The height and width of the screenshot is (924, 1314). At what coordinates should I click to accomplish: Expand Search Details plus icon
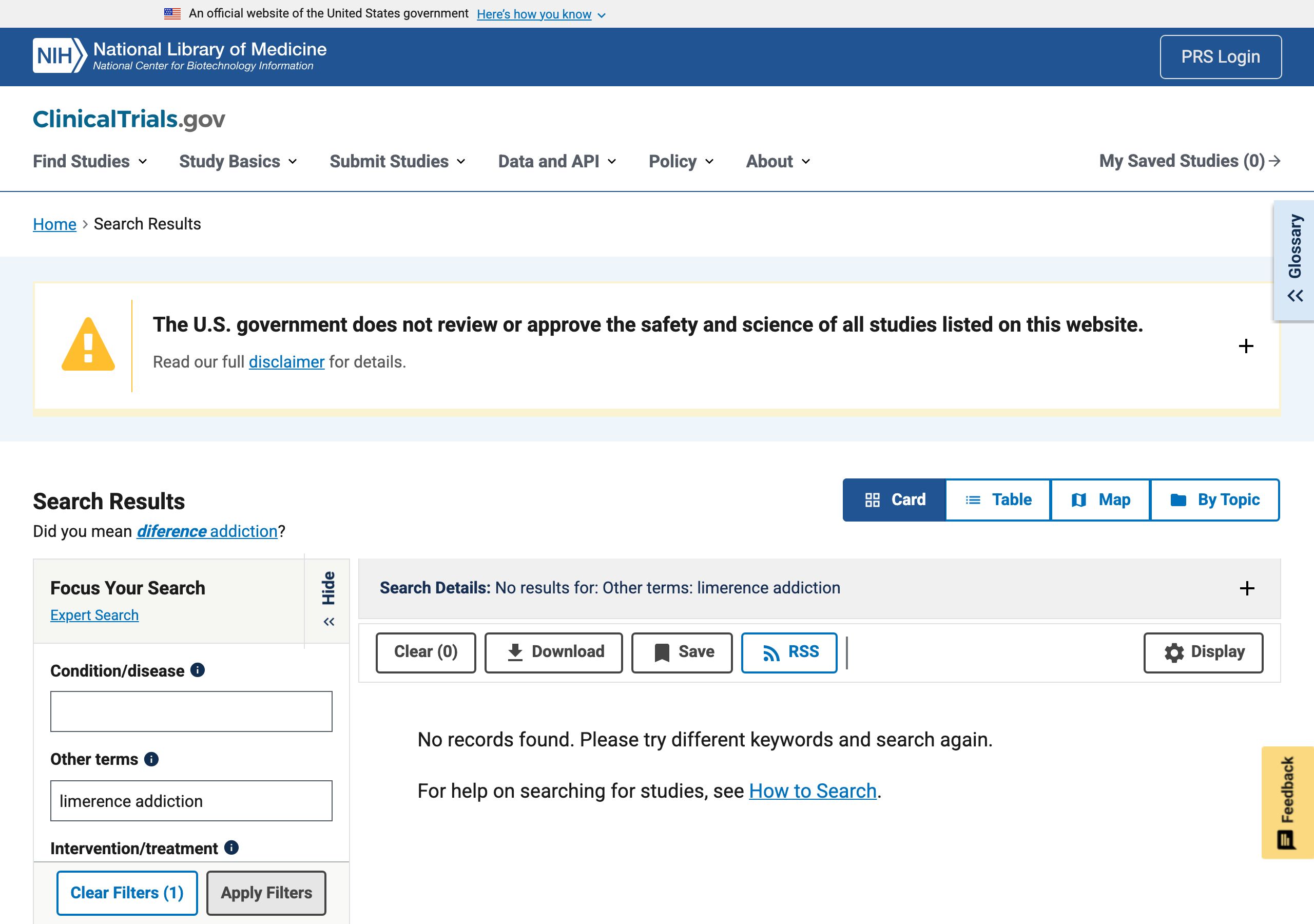(1246, 588)
